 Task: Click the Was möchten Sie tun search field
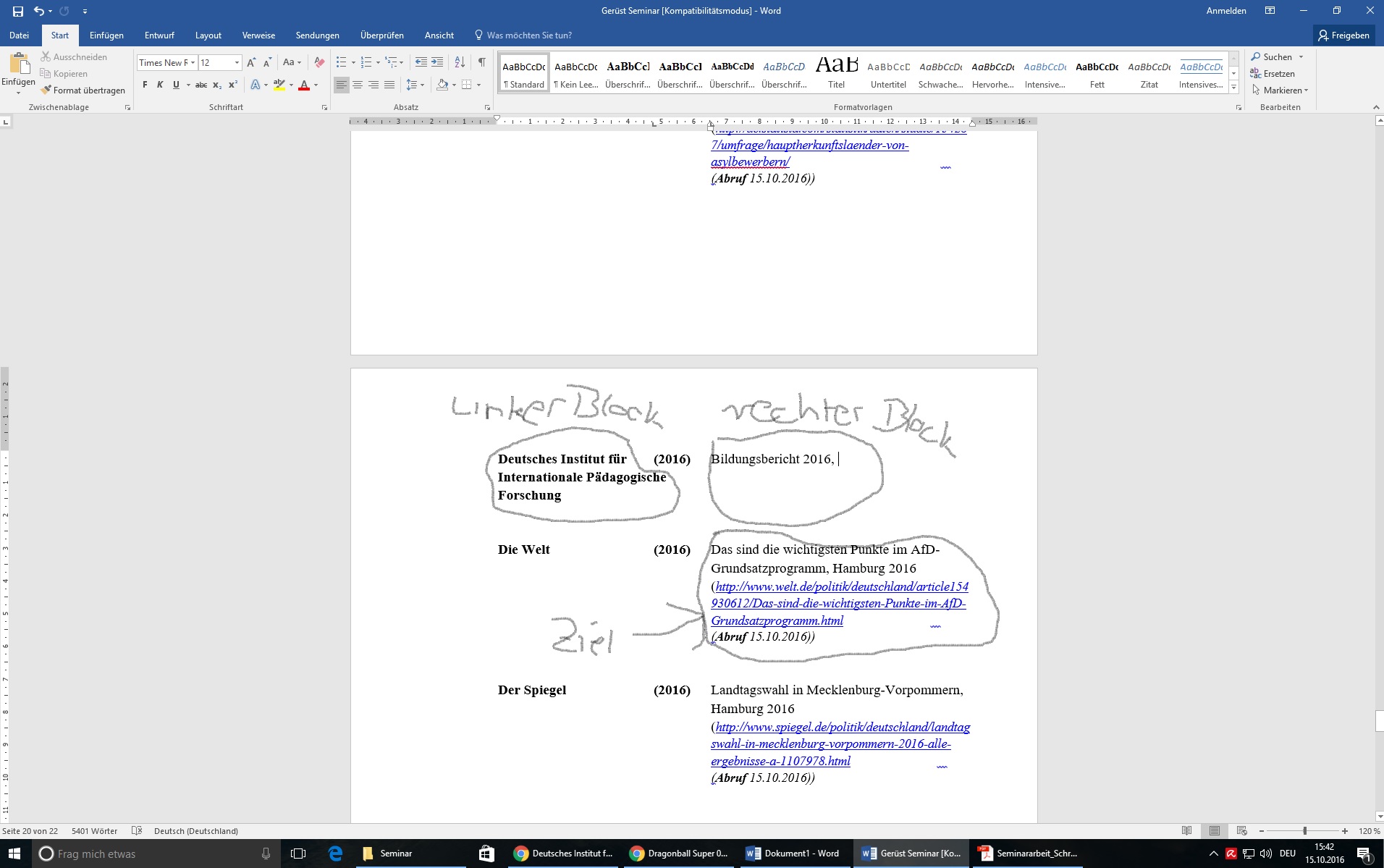[x=523, y=35]
